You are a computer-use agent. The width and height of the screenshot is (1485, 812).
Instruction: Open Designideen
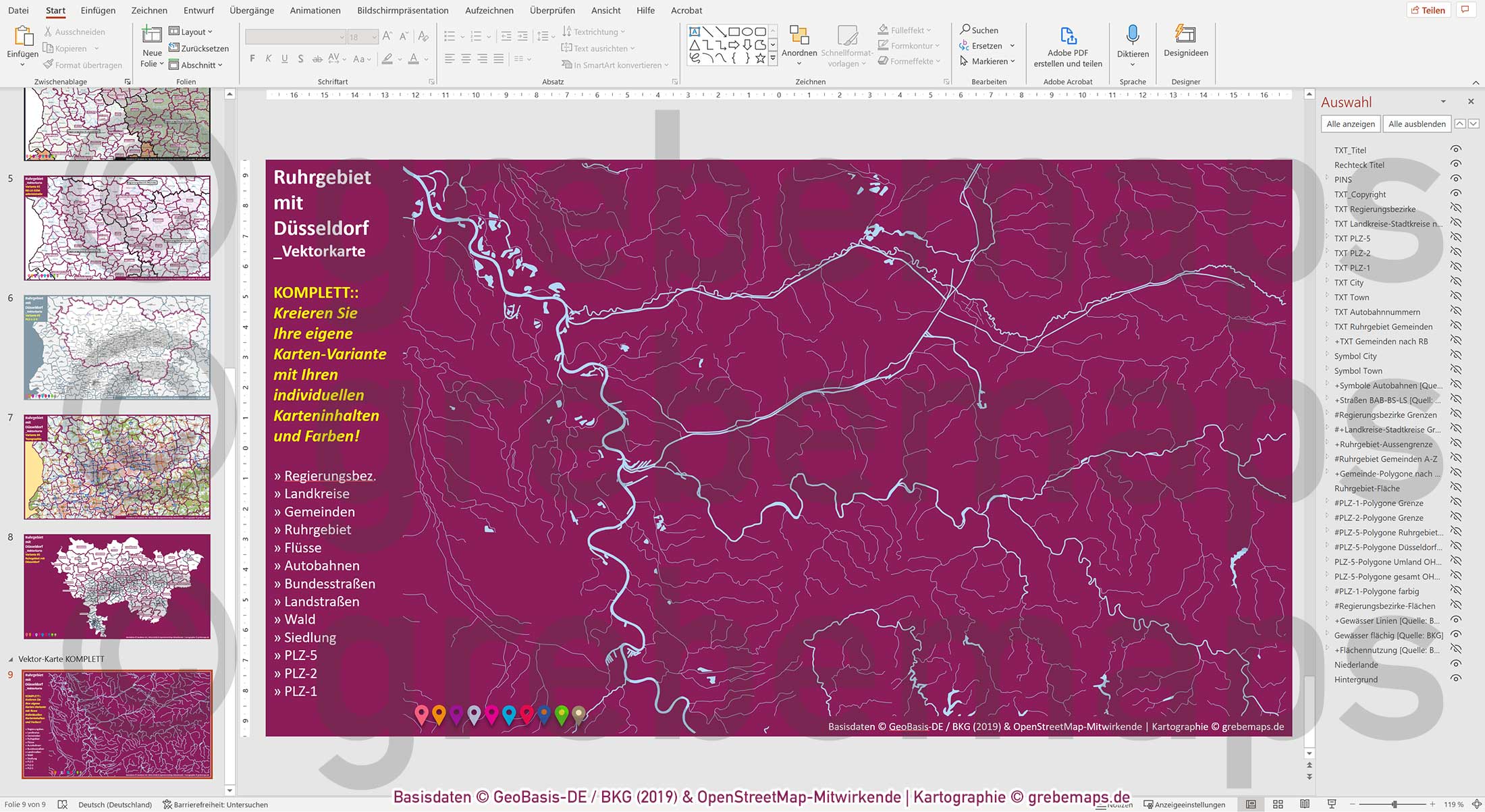pos(1185,40)
